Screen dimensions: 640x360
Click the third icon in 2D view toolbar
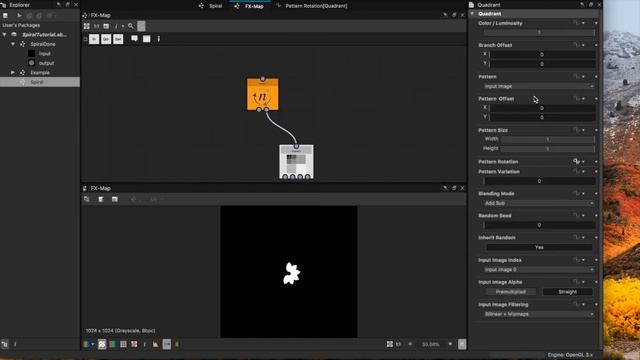click(x=115, y=199)
